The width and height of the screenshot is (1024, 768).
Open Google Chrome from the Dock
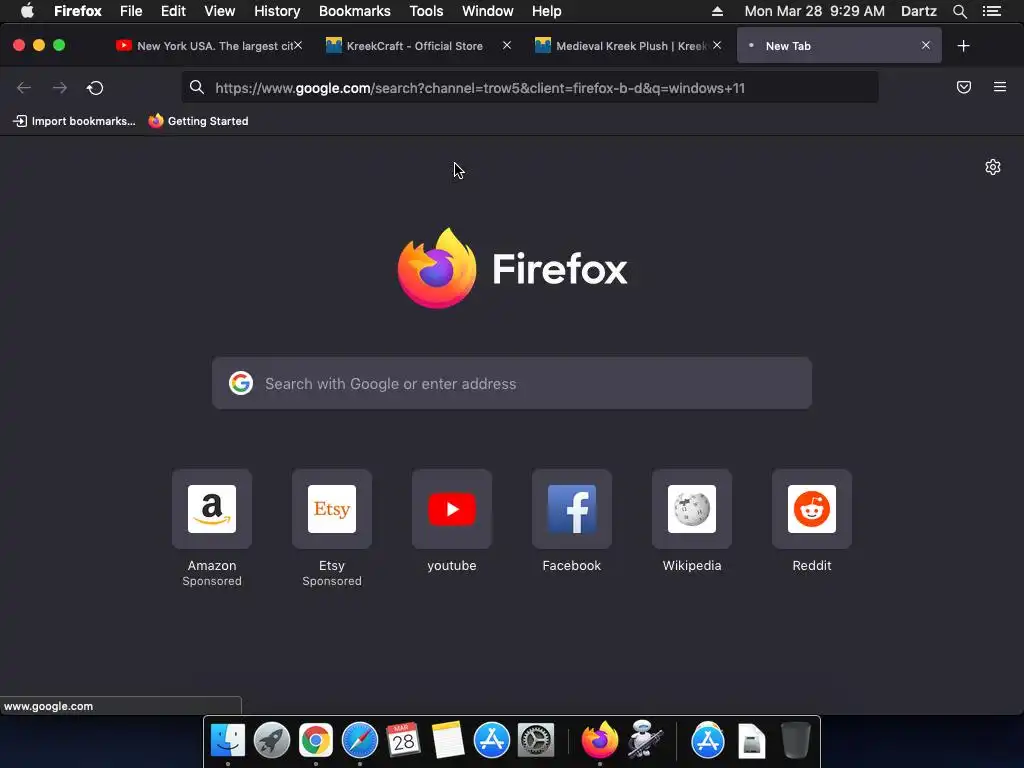[315, 741]
